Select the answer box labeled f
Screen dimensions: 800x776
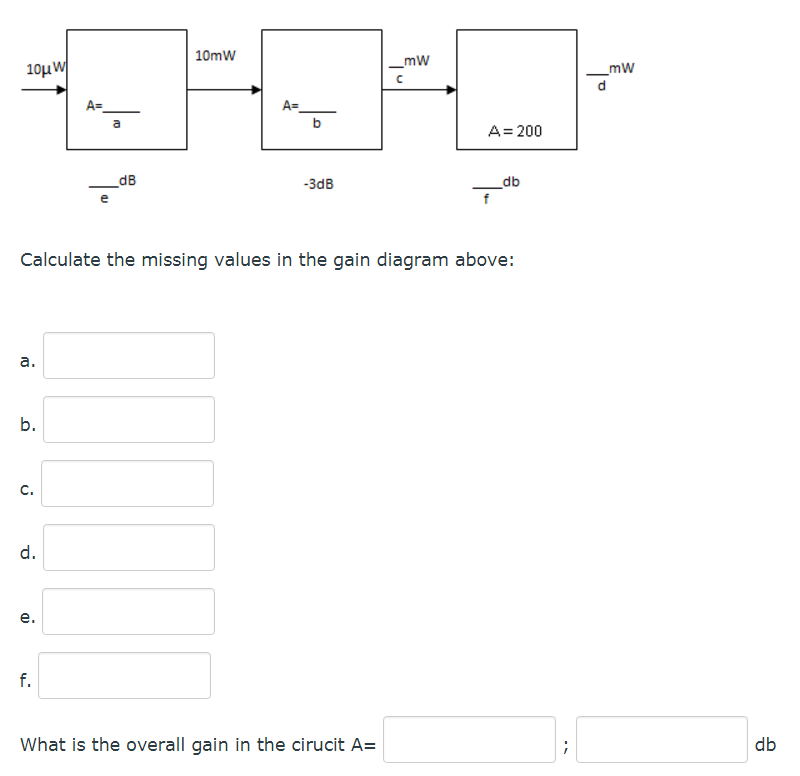coord(124,675)
